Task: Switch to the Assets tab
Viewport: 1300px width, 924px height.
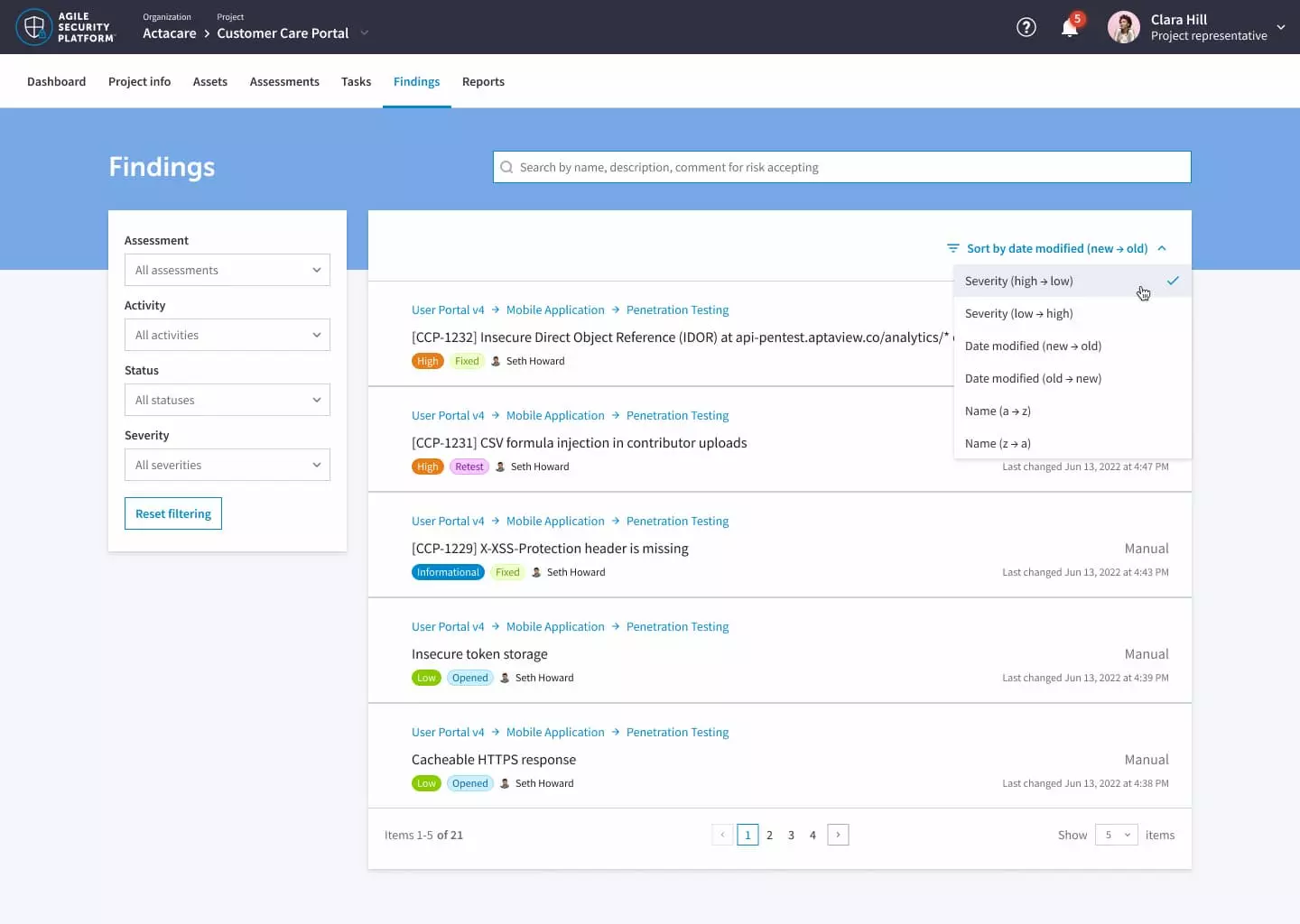Action: (210, 81)
